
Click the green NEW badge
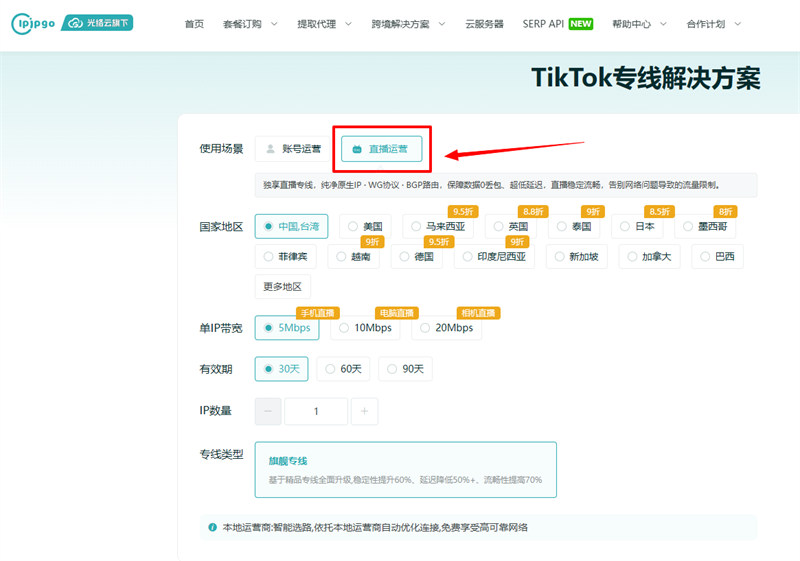pyautogui.click(x=581, y=24)
